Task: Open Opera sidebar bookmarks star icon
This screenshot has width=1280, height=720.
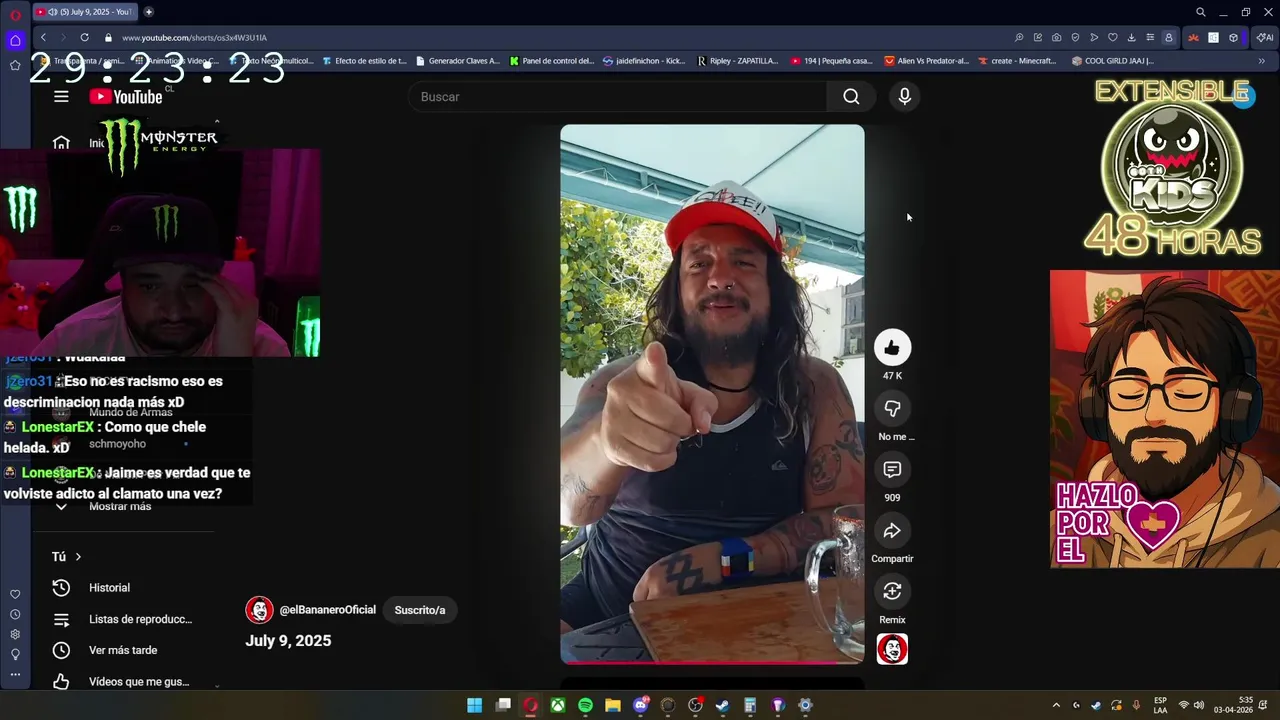Action: pos(15,65)
